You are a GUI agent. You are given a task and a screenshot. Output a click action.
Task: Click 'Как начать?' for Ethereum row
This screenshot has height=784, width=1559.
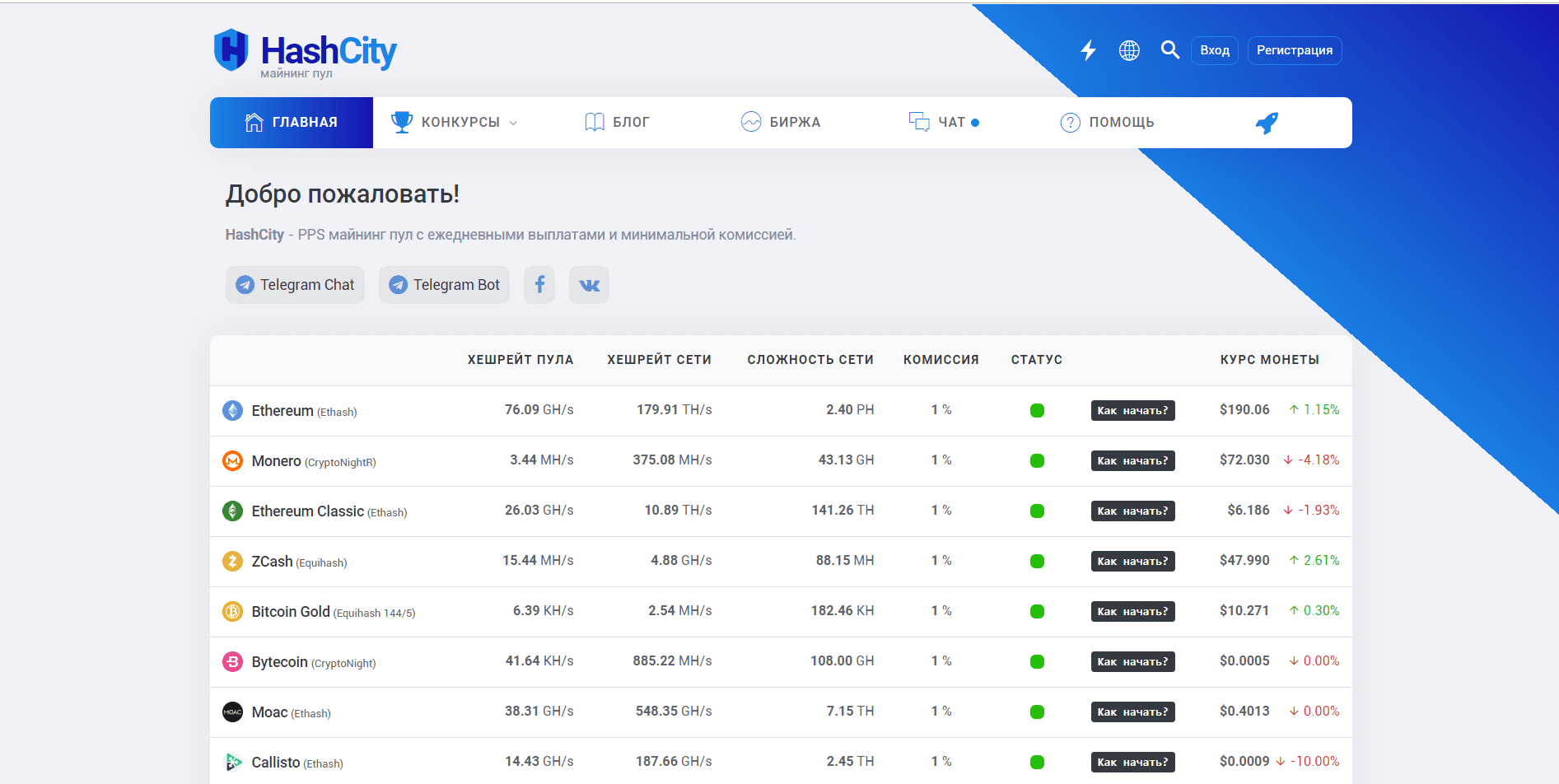[1132, 410]
